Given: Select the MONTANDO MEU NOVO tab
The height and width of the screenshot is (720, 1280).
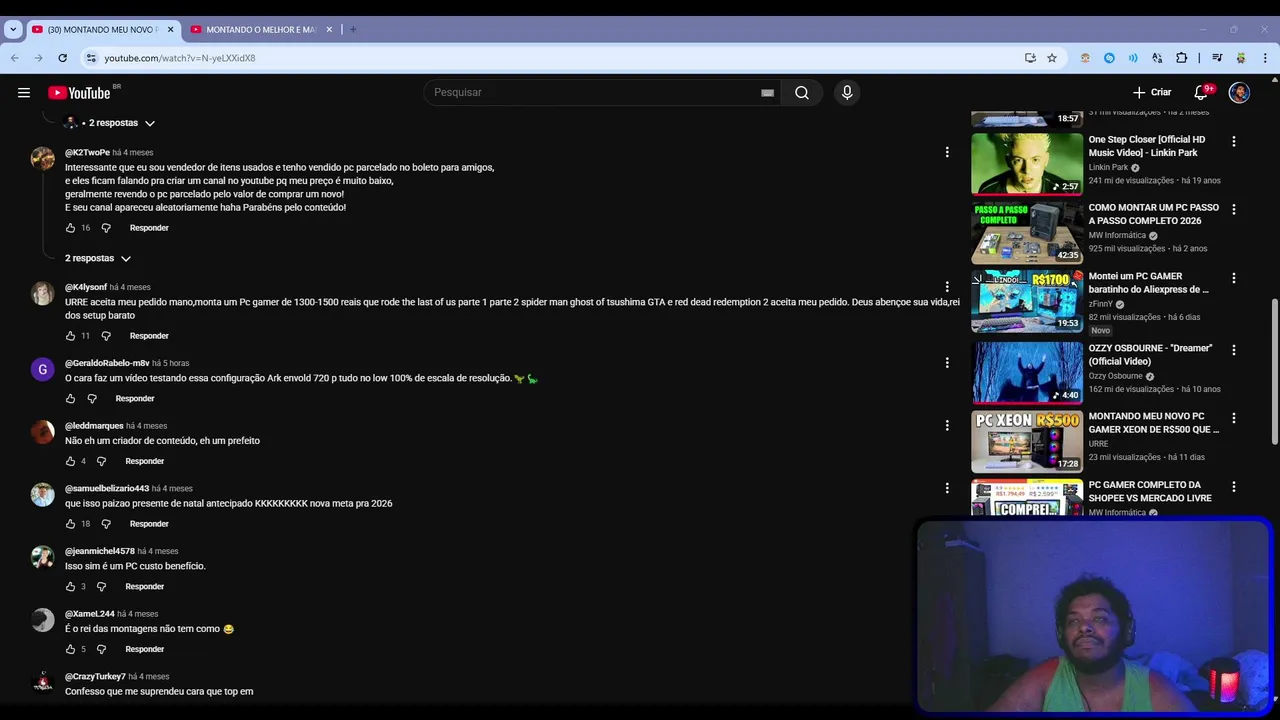Looking at the screenshot, I should (102, 29).
